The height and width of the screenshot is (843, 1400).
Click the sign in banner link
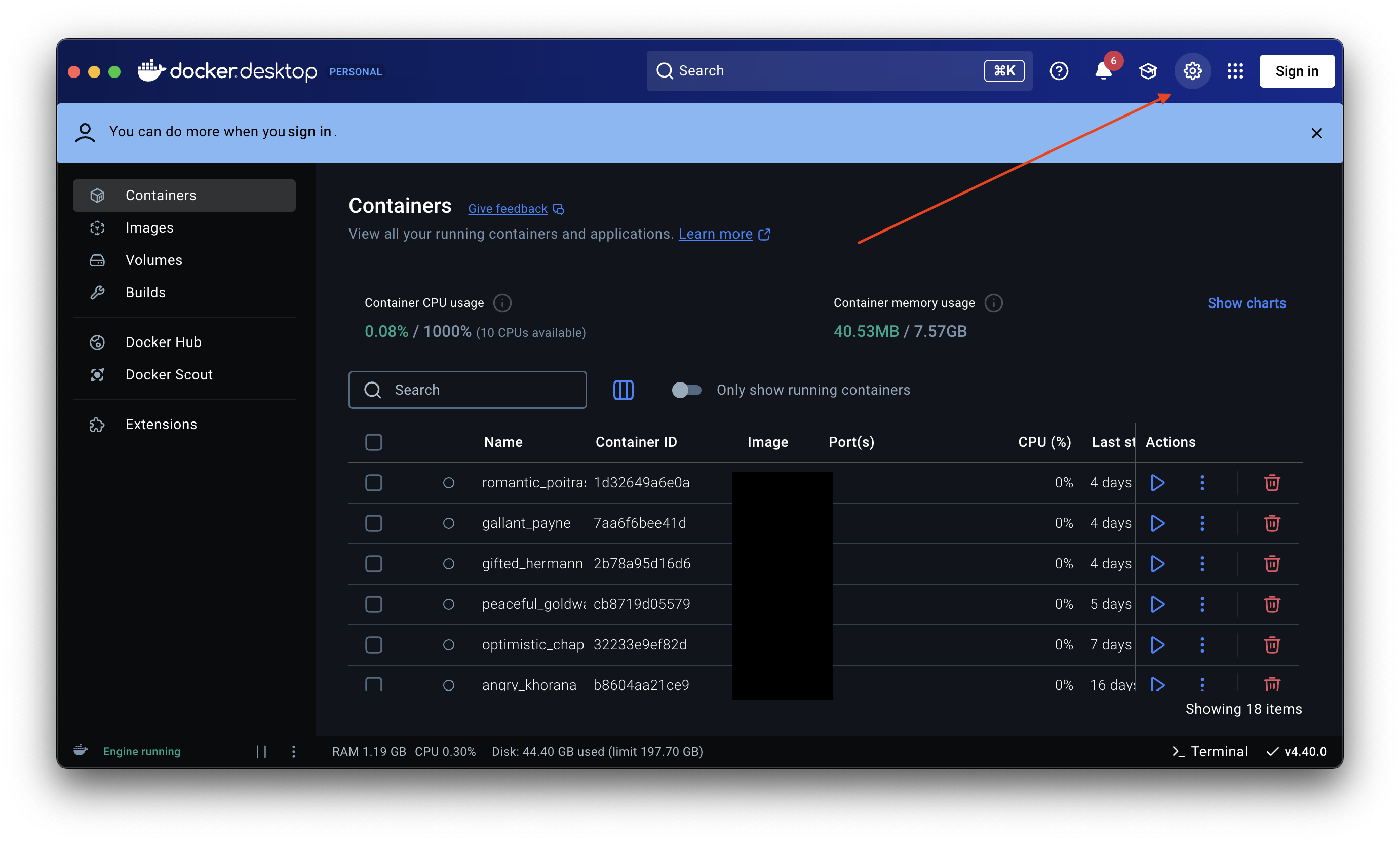309,132
